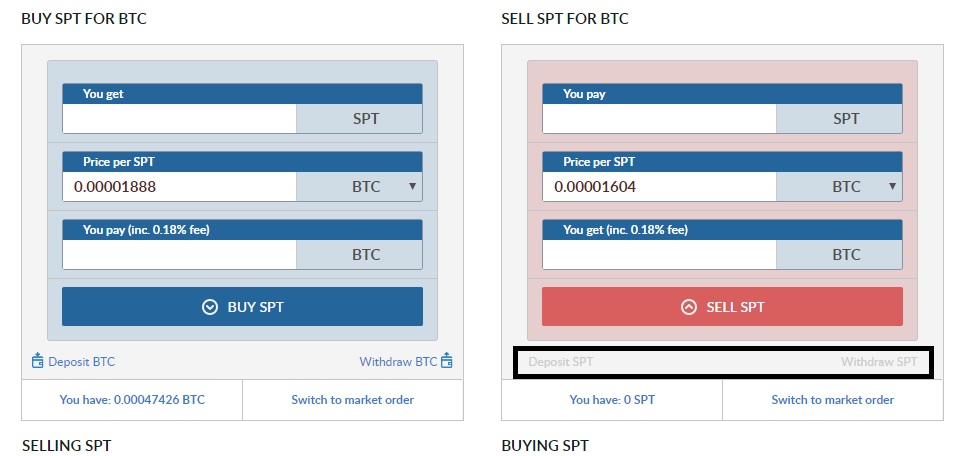
Task: Click the Deposit BTC wallet icon
Action: [x=37, y=361]
